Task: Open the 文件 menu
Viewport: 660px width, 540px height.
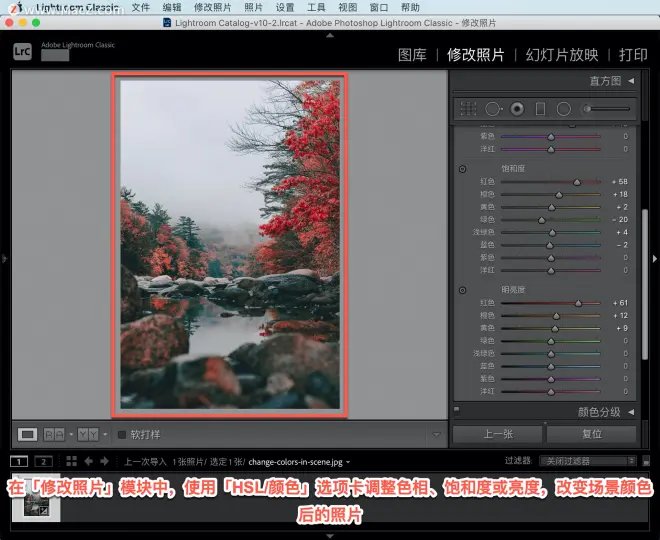Action: 141,7
